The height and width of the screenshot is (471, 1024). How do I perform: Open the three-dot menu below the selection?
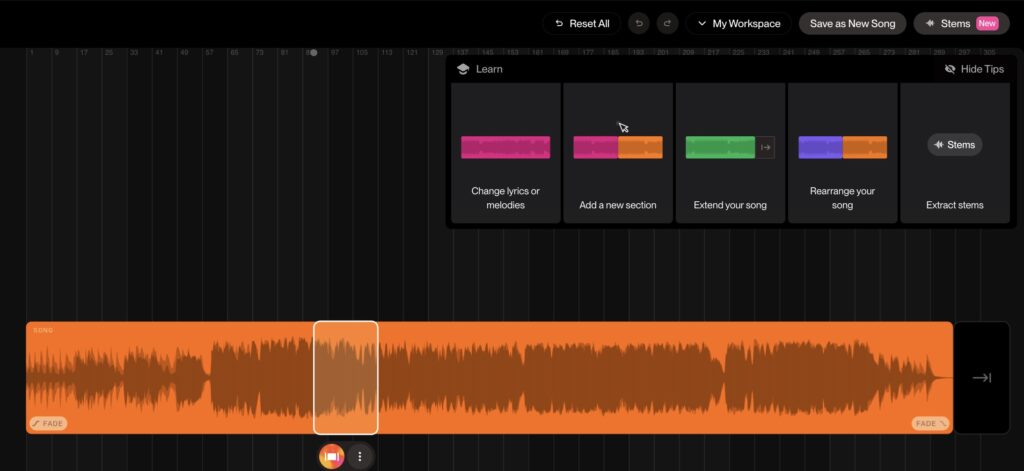[360, 456]
